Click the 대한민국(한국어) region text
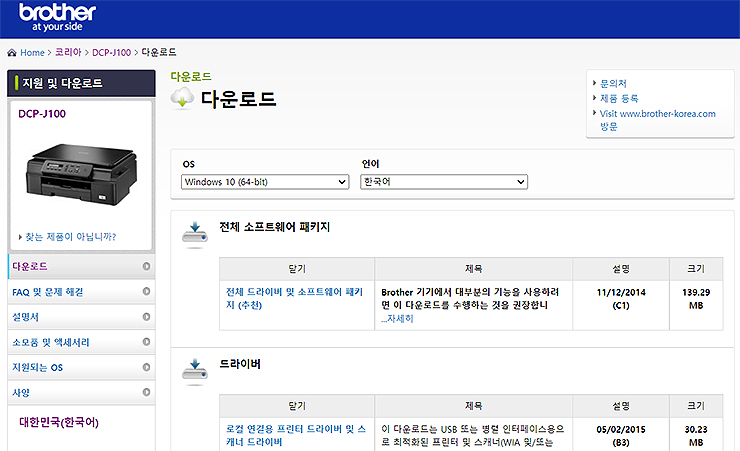740x451 pixels. [59, 422]
